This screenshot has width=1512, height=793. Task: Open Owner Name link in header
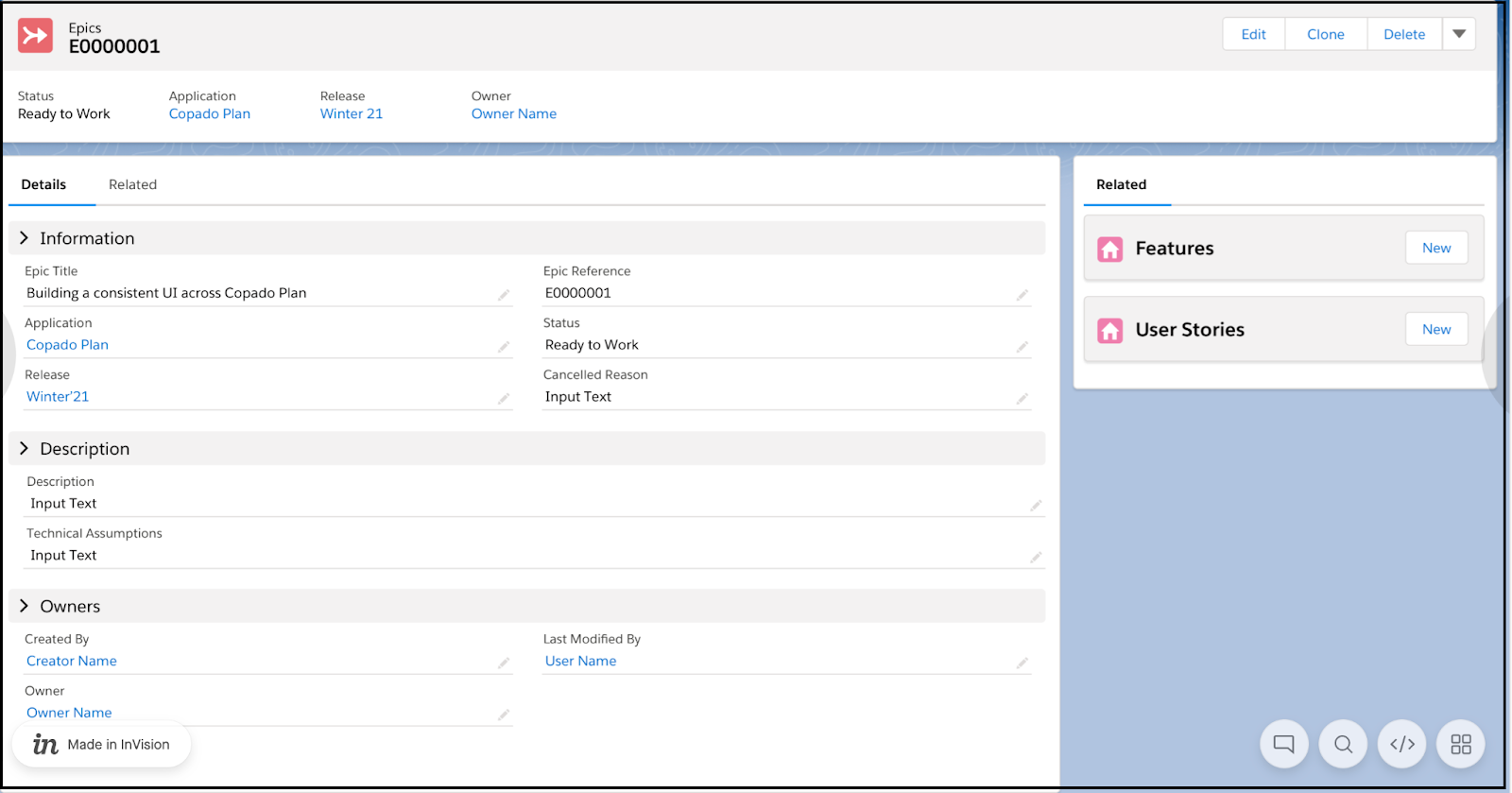514,113
